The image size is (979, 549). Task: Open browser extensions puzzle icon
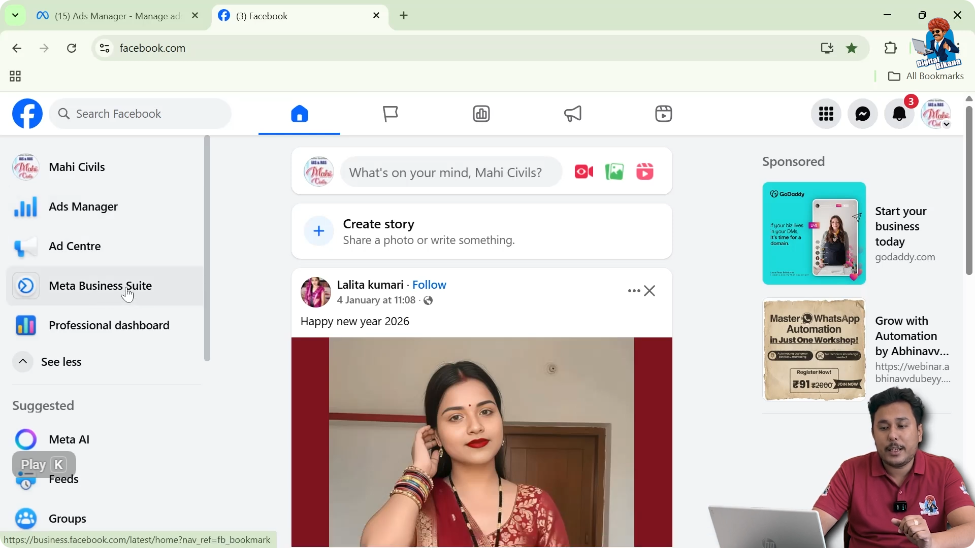pos(891,48)
